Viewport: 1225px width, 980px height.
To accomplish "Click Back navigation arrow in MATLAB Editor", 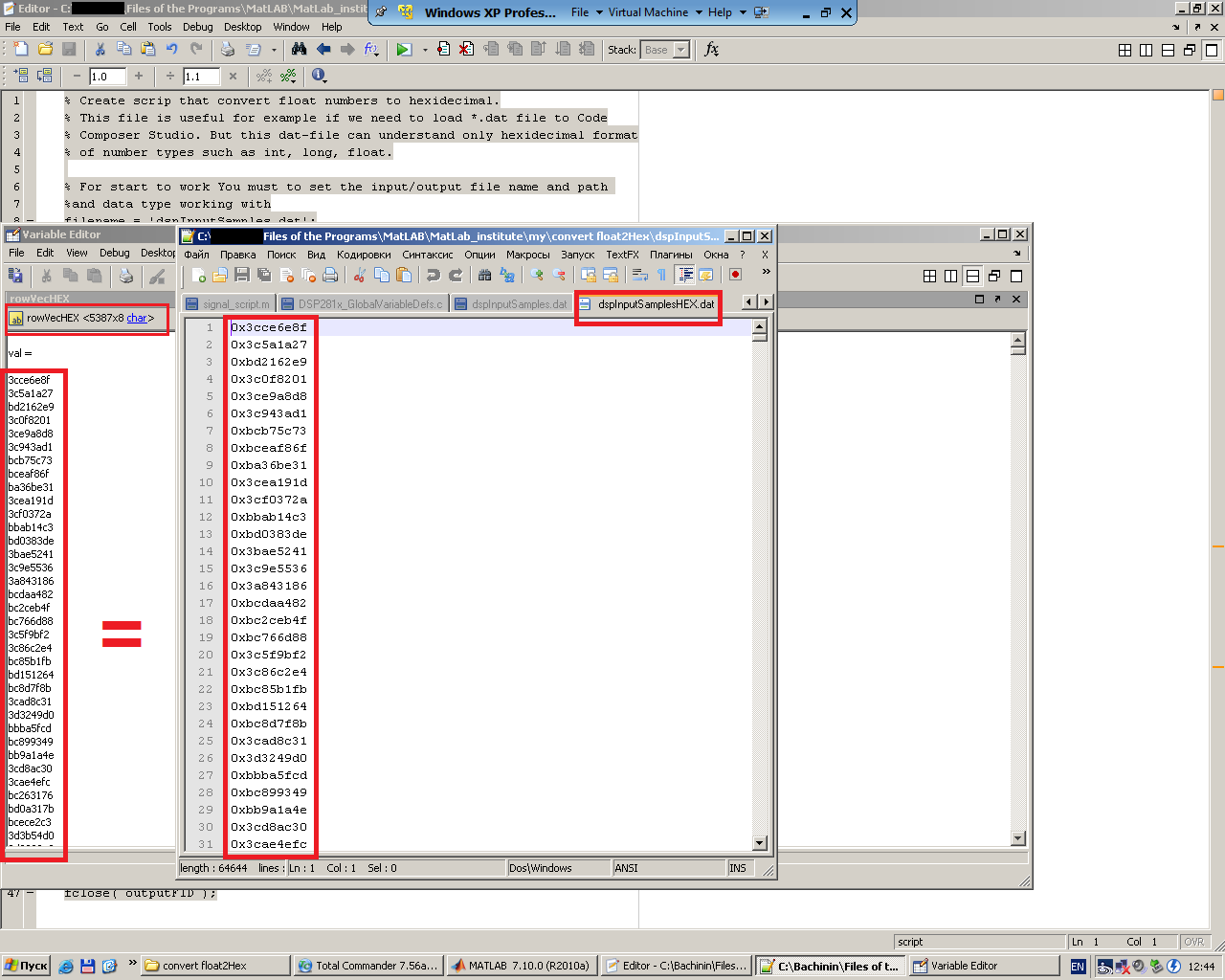I will click(x=323, y=49).
